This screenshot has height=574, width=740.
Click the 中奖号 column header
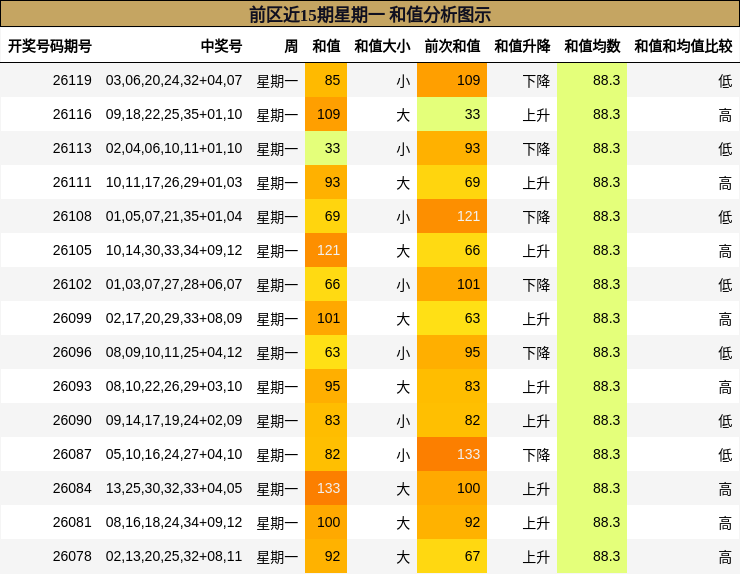tap(221, 46)
